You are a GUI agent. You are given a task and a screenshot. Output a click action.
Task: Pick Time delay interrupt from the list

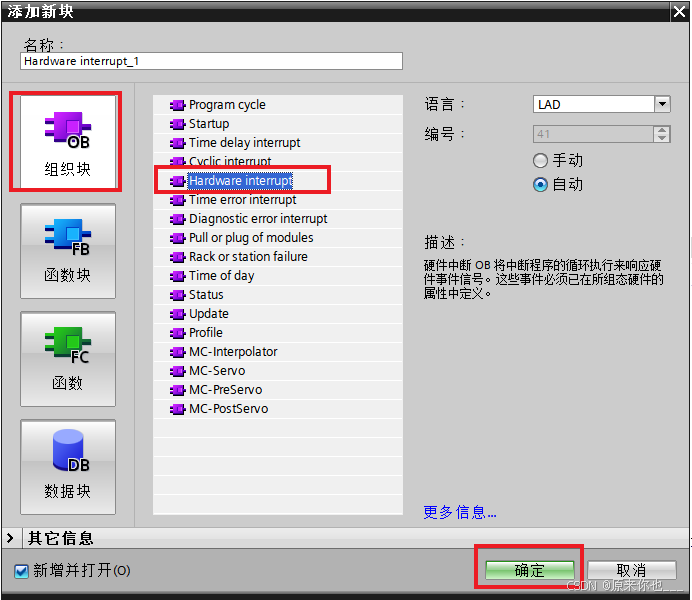[x=244, y=143]
